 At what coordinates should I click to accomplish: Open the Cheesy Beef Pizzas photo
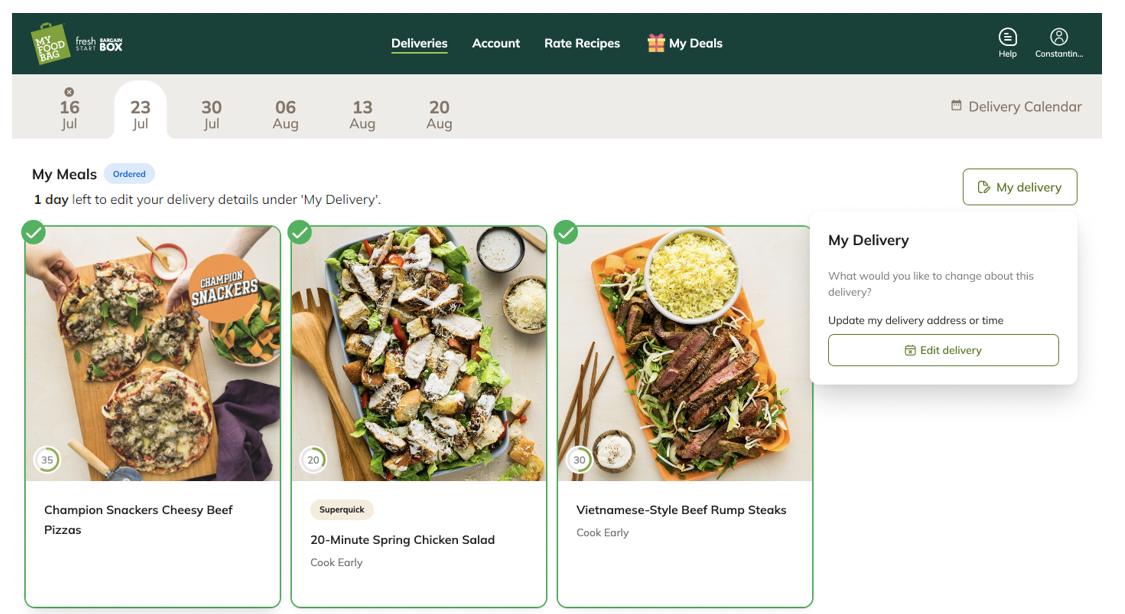pos(153,354)
